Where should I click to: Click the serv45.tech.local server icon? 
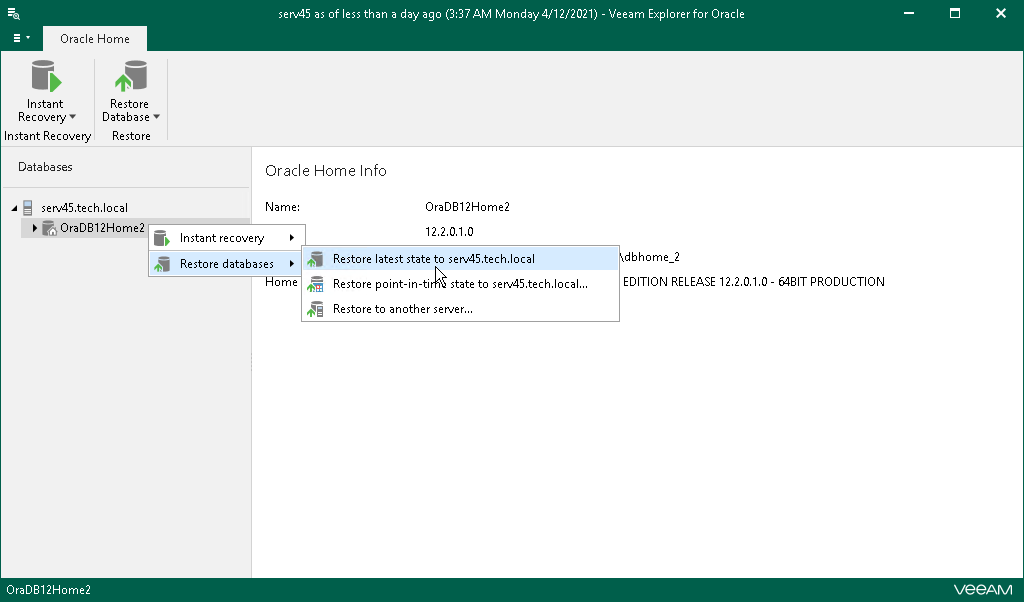point(28,208)
